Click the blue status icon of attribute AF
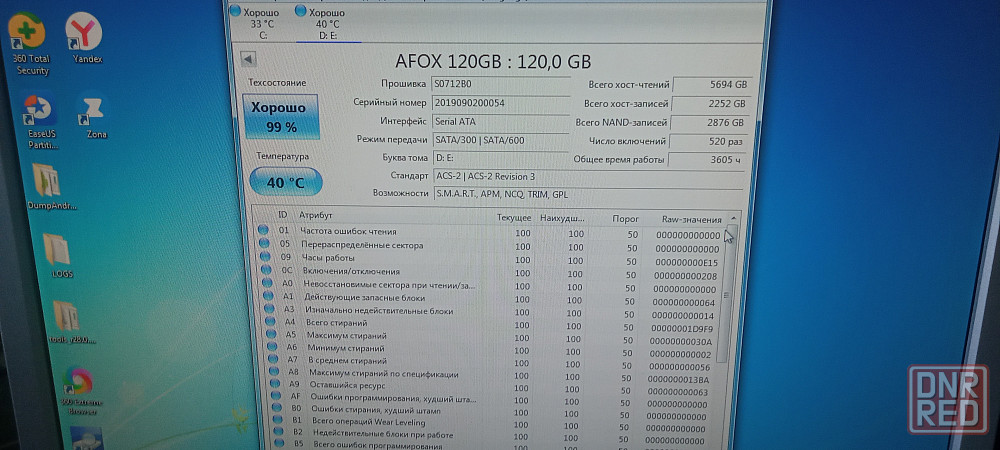 276,396
